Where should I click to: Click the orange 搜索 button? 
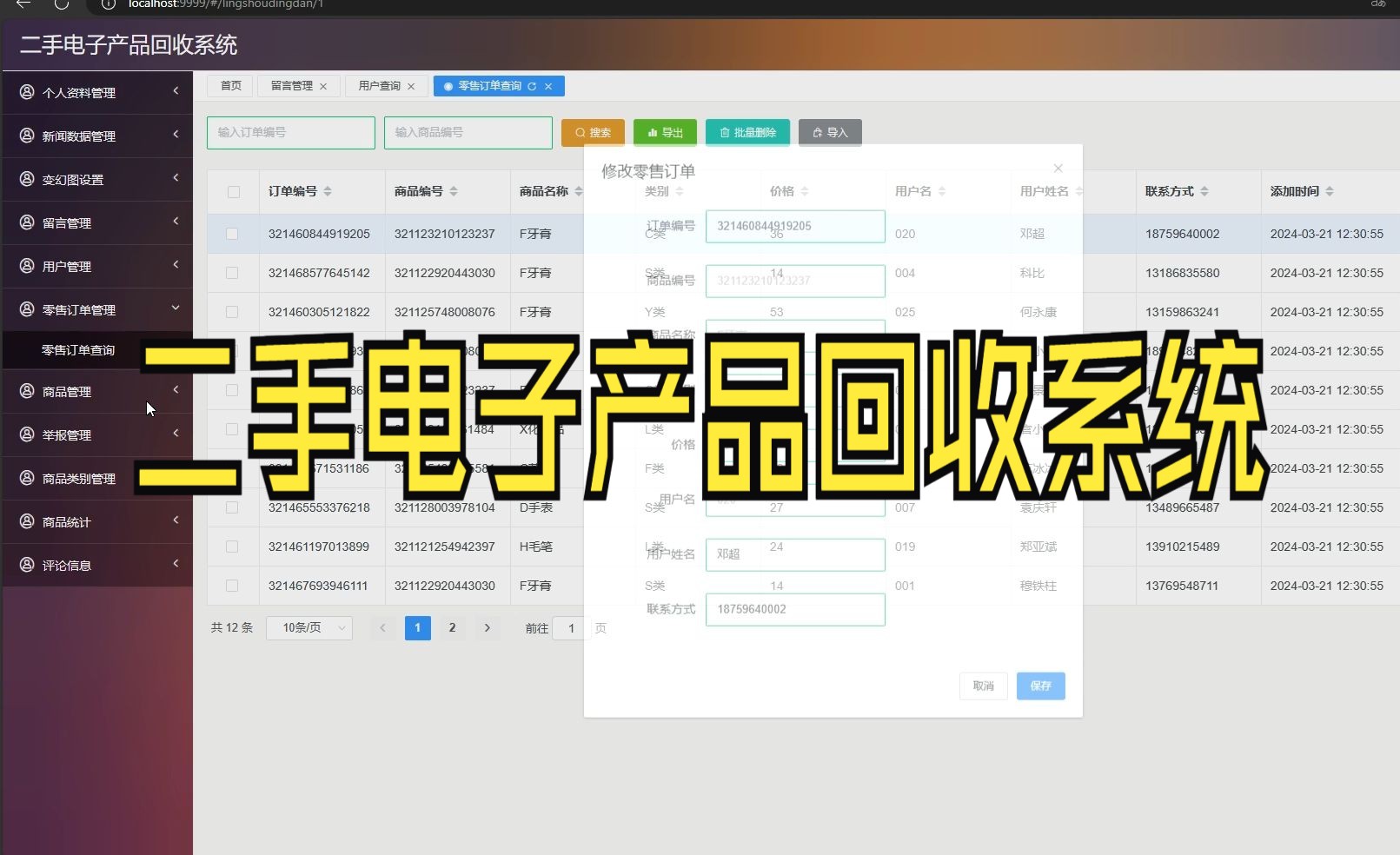[593, 133]
